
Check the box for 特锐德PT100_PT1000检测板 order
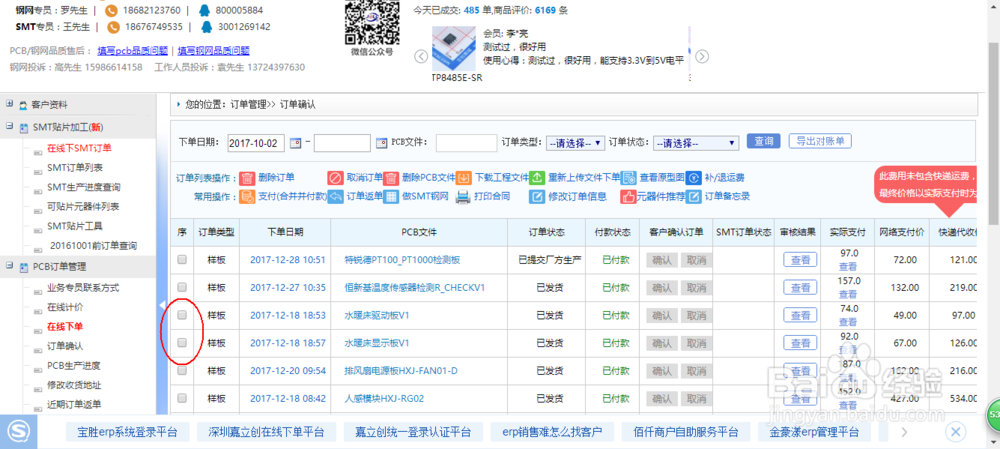[x=182, y=260]
